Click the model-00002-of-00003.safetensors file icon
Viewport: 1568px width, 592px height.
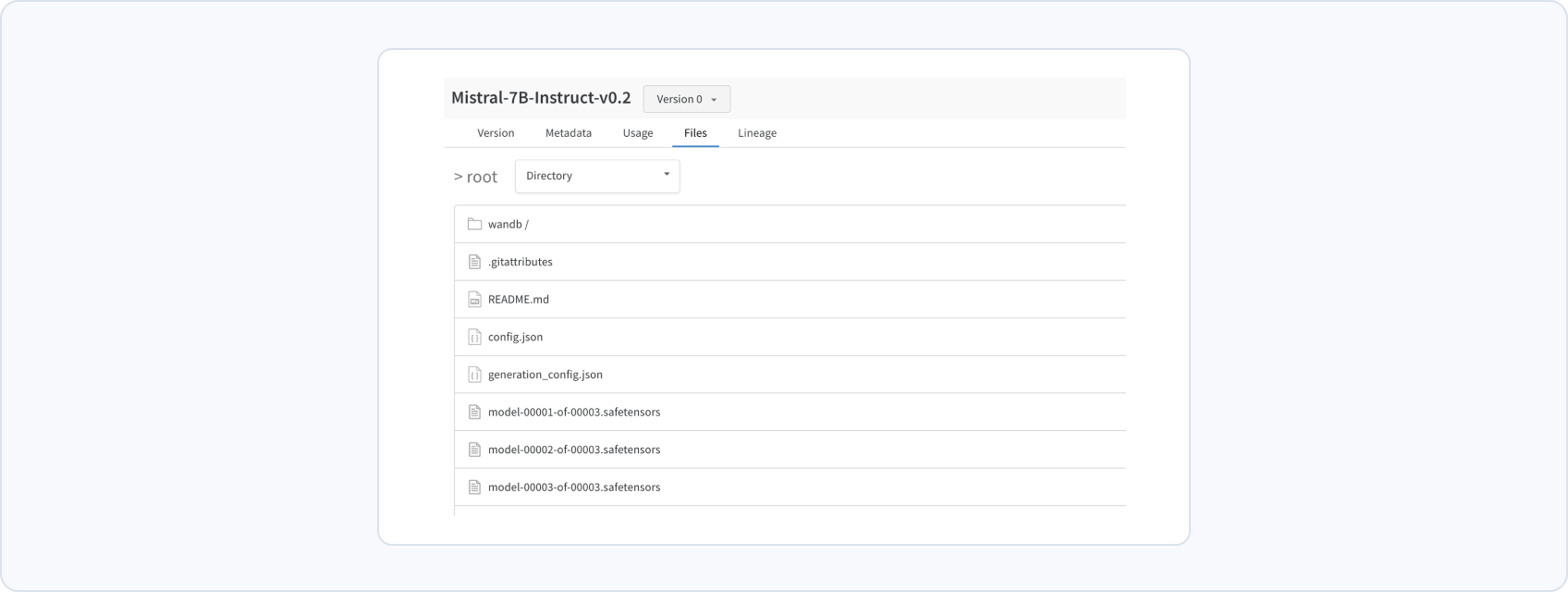(x=474, y=450)
